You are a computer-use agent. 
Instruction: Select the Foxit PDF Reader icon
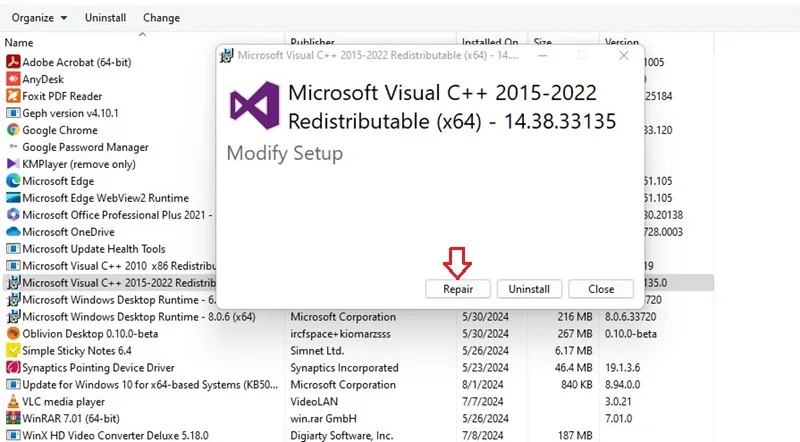pos(13,95)
